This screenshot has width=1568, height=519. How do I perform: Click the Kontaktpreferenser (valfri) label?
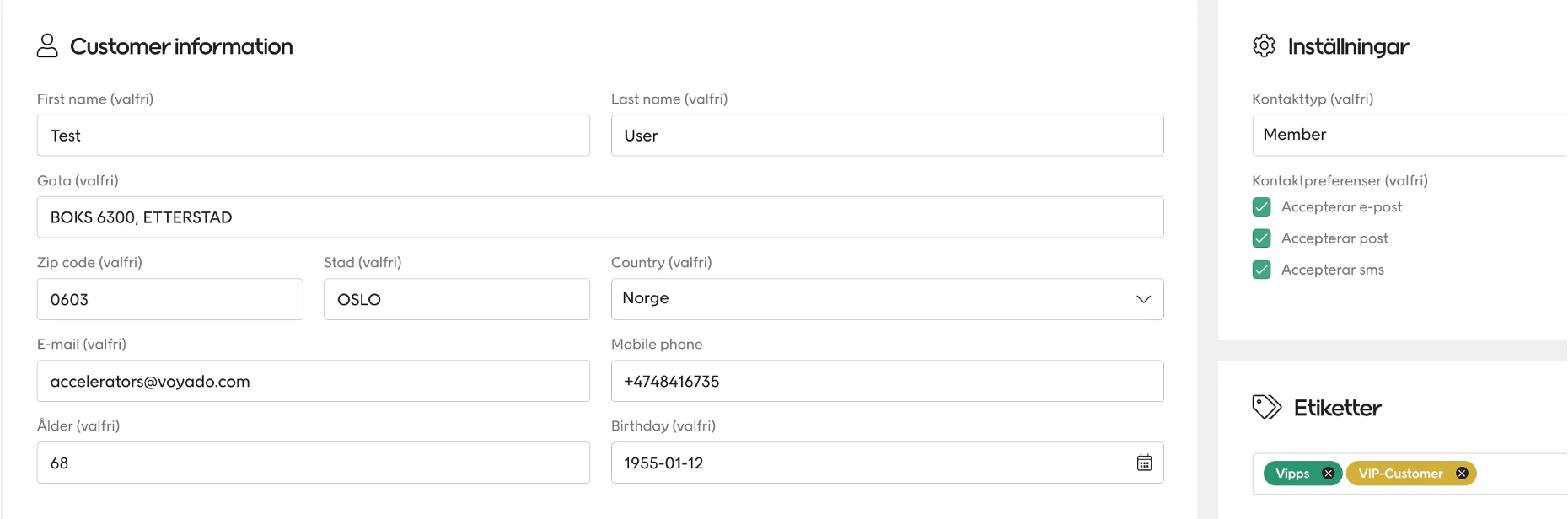(1340, 180)
